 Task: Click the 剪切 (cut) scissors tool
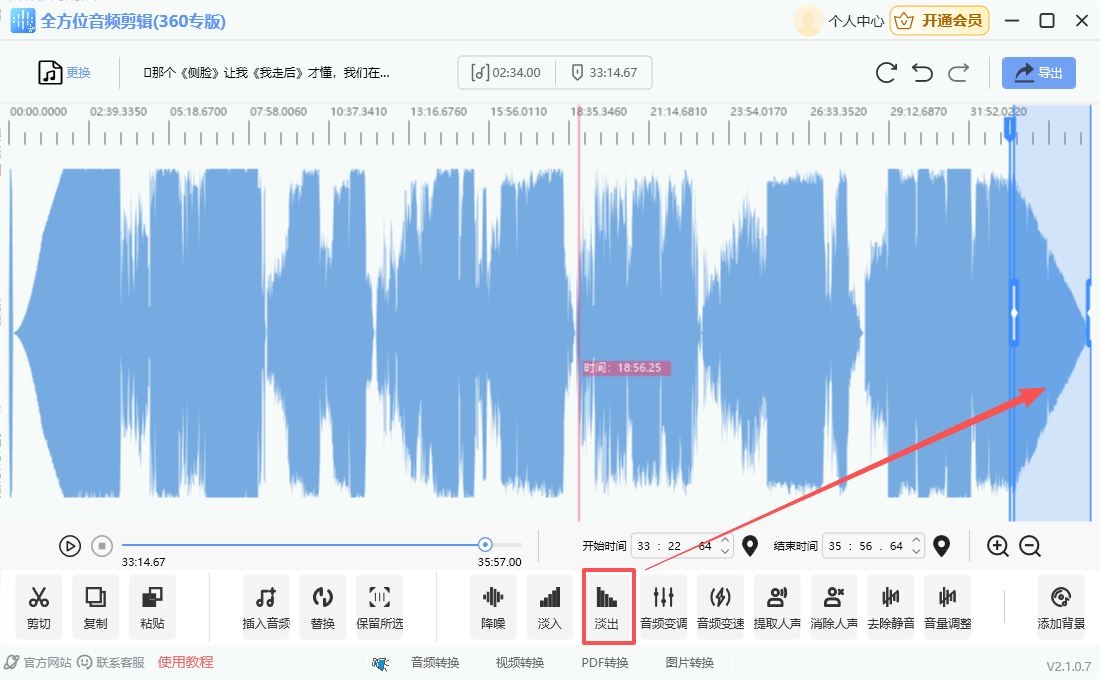39,606
